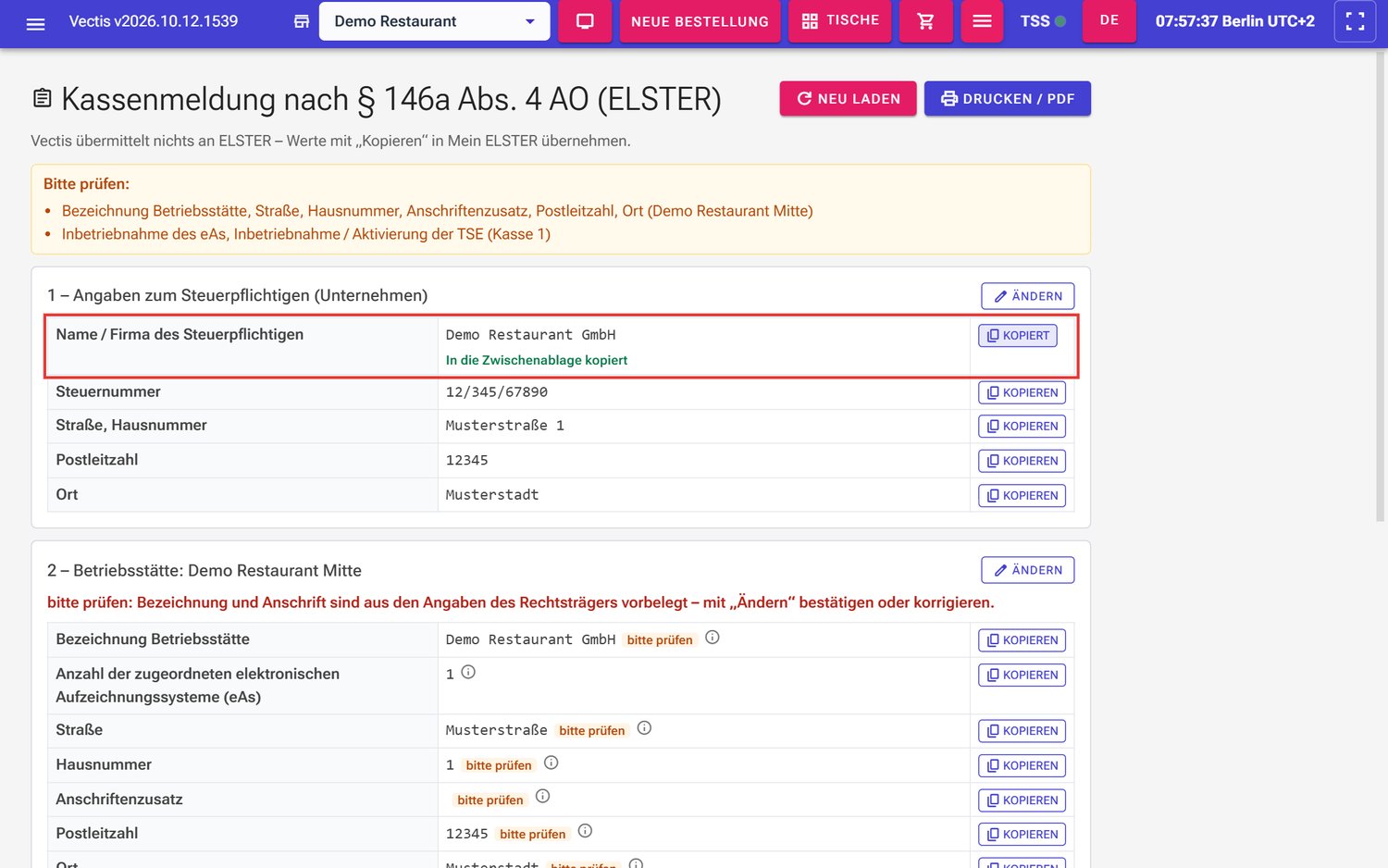The height and width of the screenshot is (868, 1388).
Task: Copy Straße, Hausnummer of Steuerpflichtigen
Action: (1022, 427)
